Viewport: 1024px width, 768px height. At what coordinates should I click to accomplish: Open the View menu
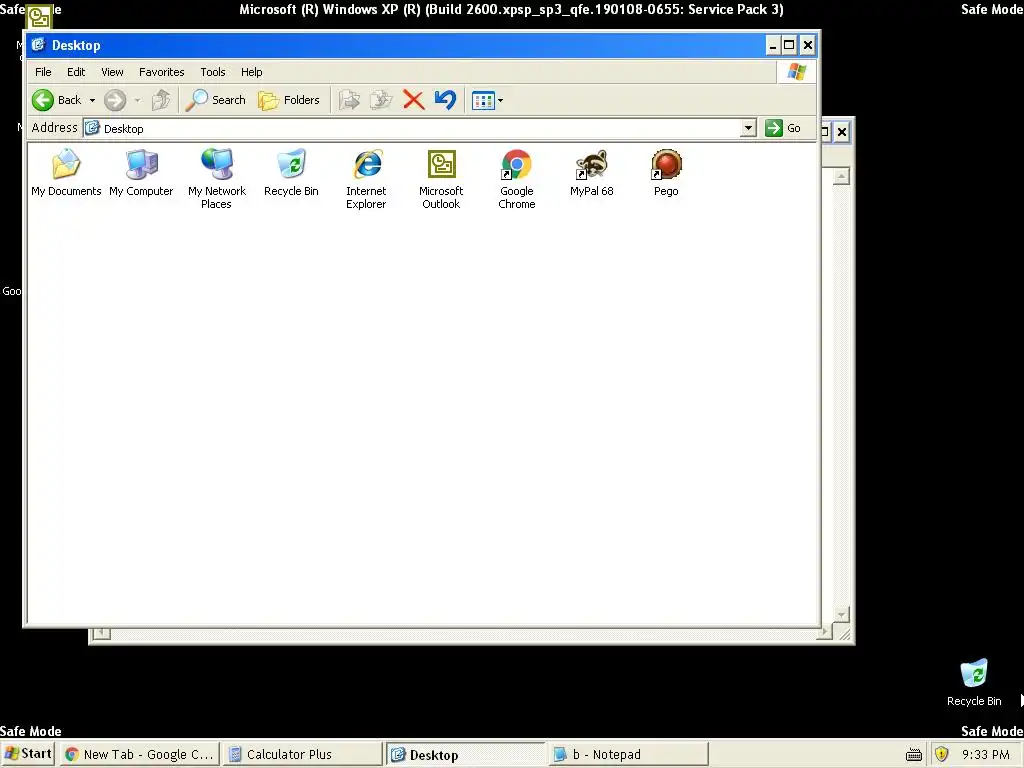[x=112, y=72]
